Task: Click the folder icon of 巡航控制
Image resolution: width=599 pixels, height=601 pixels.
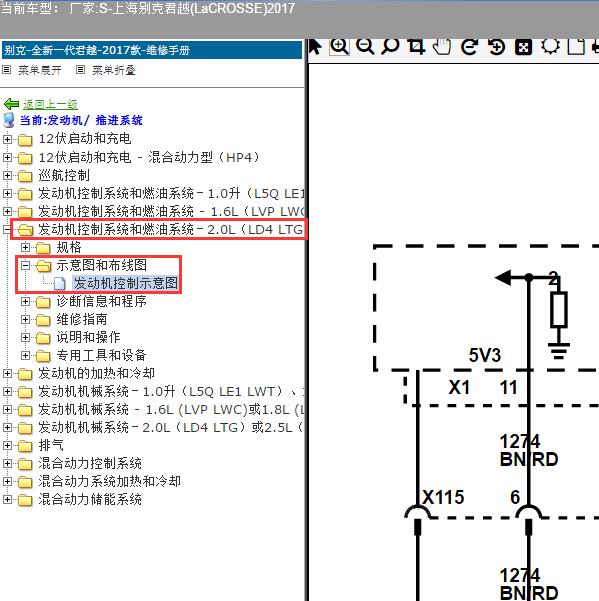Action: [25, 176]
